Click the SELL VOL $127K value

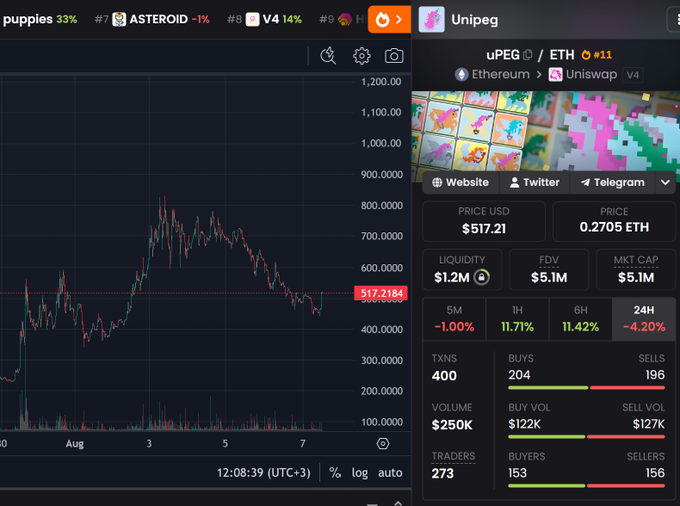coord(648,424)
